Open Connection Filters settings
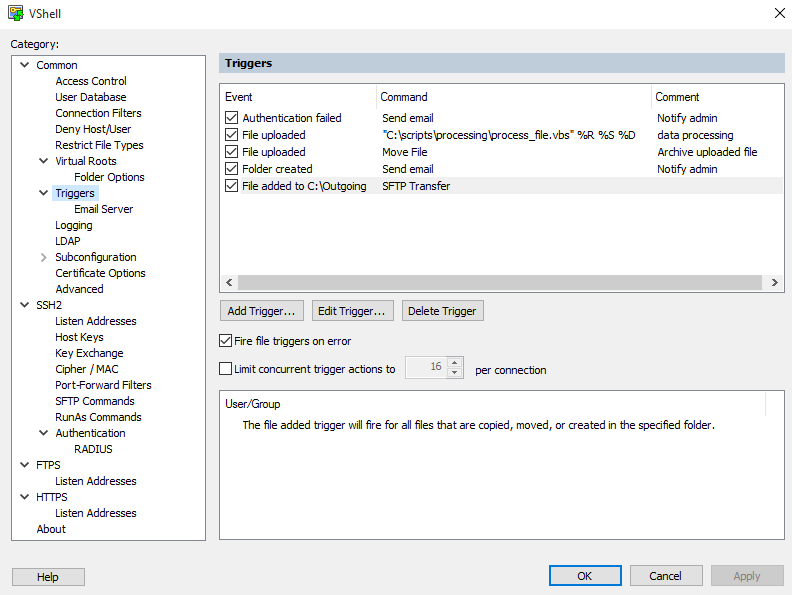This screenshot has height=595, width=792. tap(98, 113)
